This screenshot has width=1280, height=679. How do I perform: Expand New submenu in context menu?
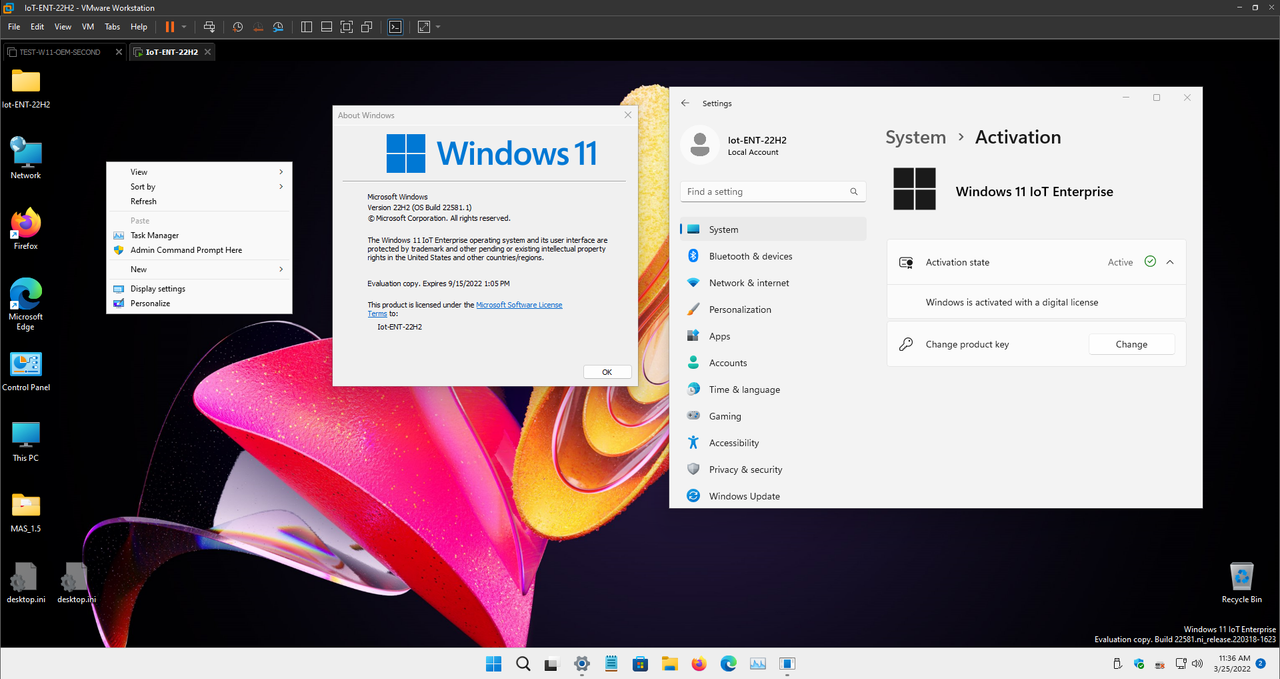[x=199, y=269]
